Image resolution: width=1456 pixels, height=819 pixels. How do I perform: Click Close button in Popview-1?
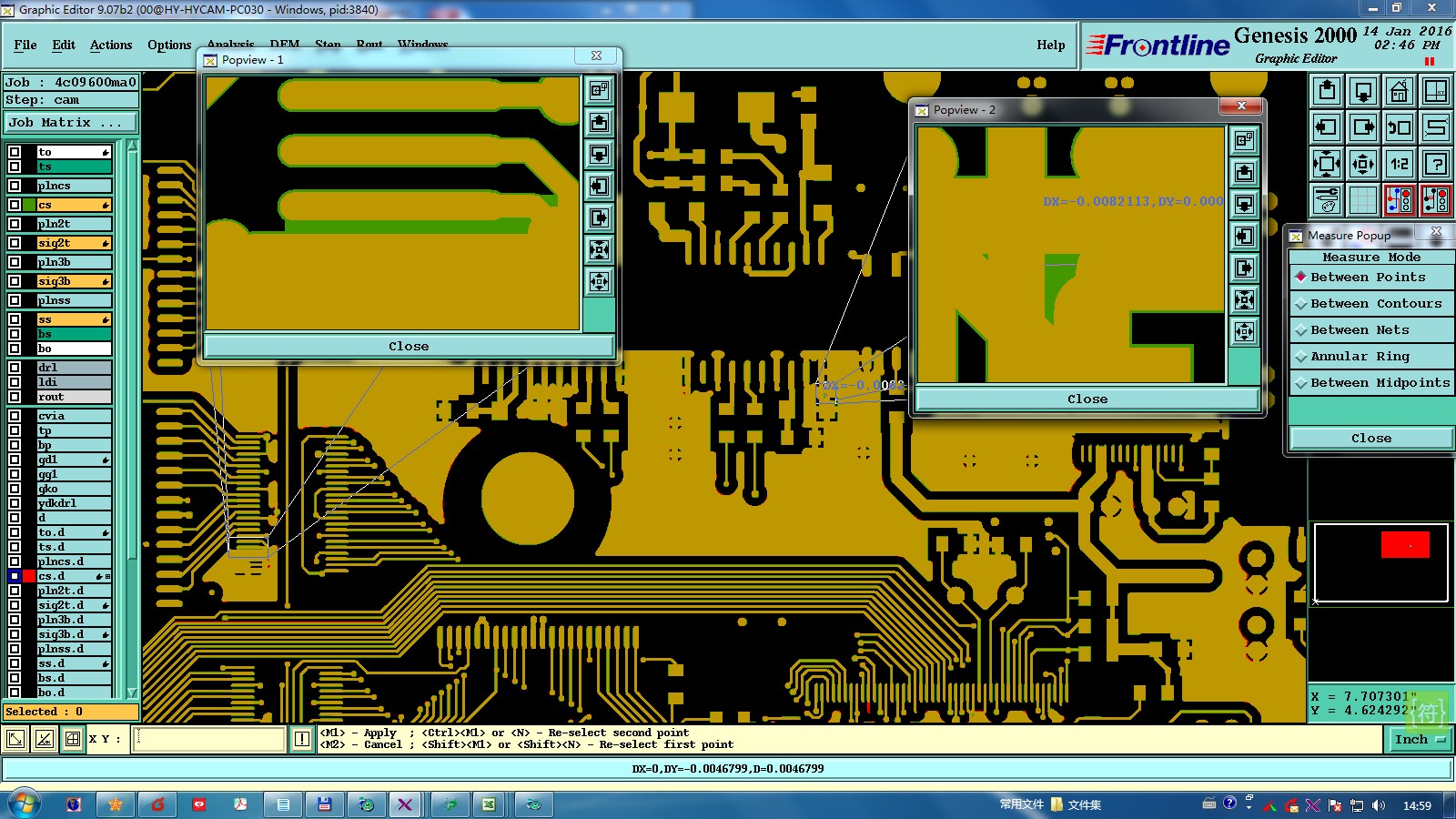409,347
